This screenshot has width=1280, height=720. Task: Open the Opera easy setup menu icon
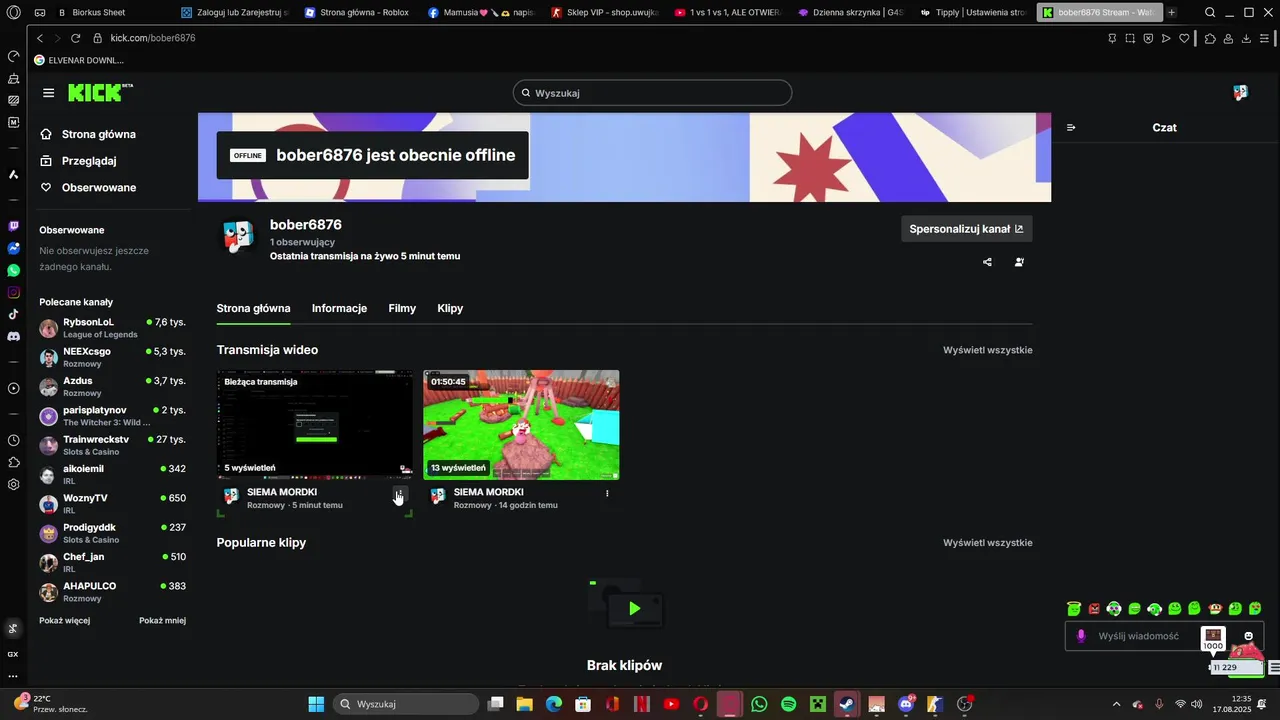pyautogui.click(x=1266, y=38)
